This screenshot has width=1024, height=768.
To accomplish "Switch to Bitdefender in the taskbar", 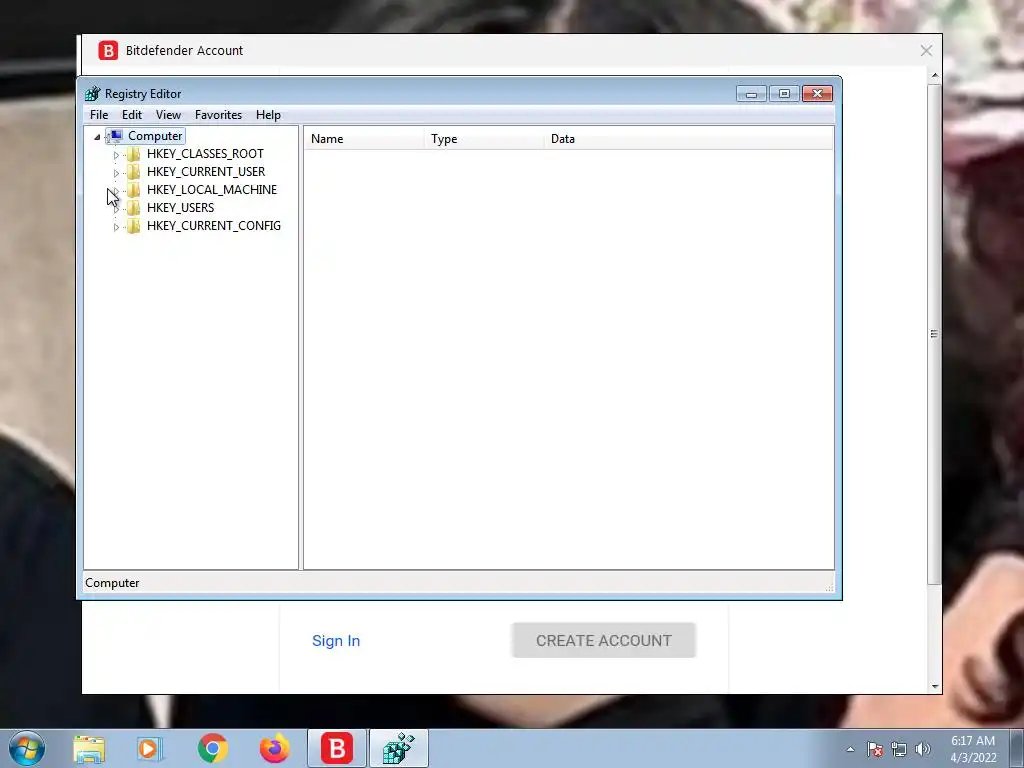I will [x=337, y=748].
